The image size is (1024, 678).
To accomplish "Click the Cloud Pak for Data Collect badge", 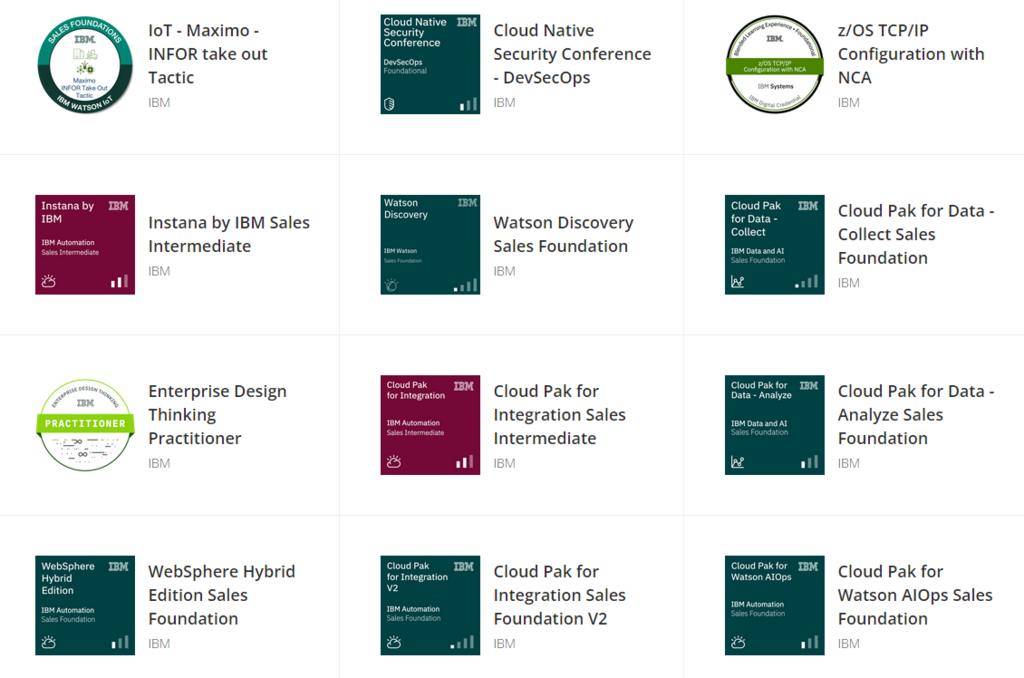I will pyautogui.click(x=774, y=244).
